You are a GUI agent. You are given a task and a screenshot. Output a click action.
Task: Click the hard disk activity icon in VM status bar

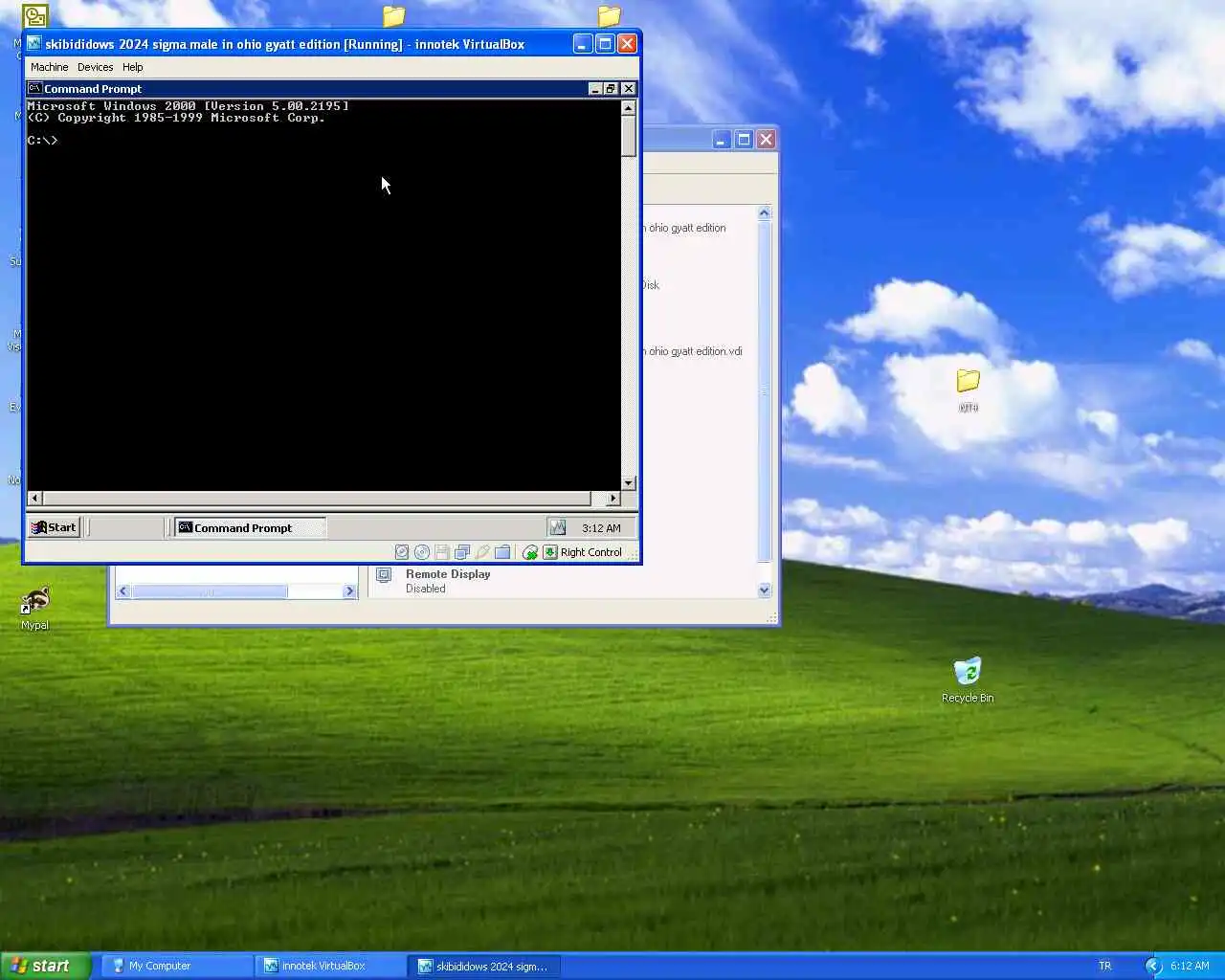pos(402,552)
